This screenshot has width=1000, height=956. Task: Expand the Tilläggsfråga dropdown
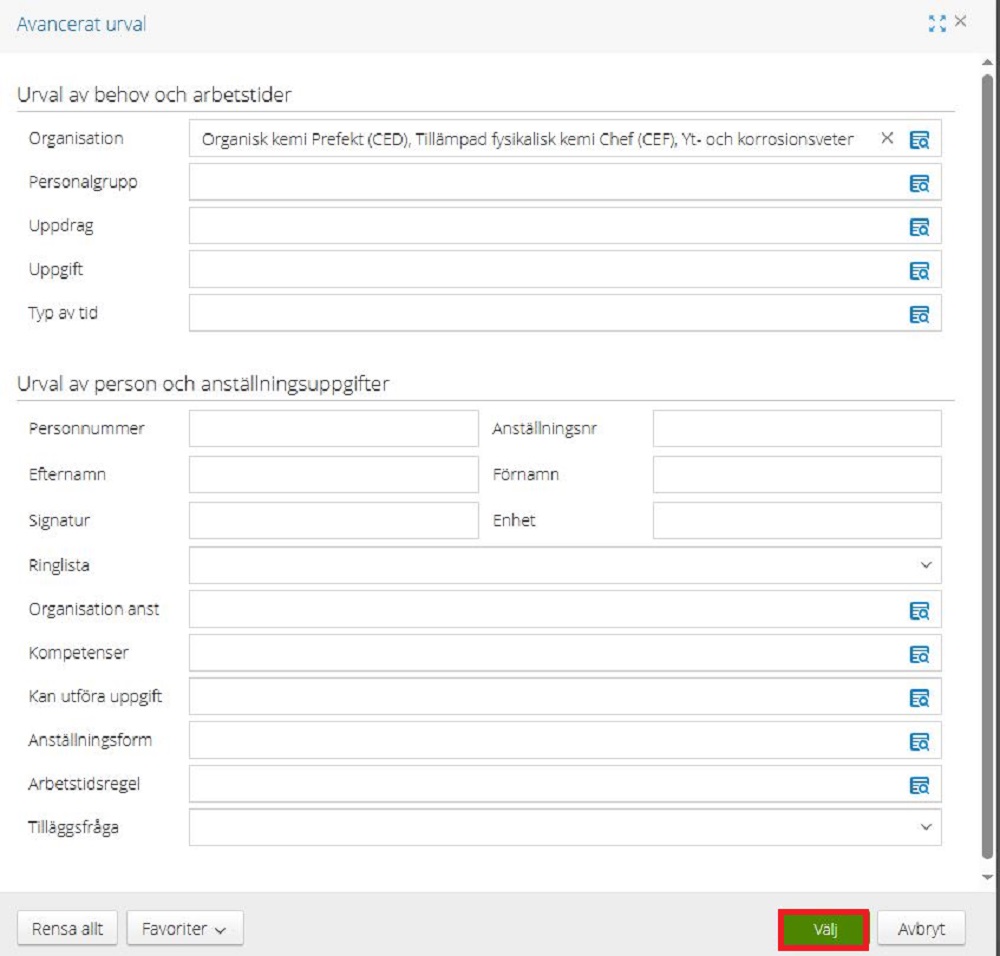(x=926, y=827)
